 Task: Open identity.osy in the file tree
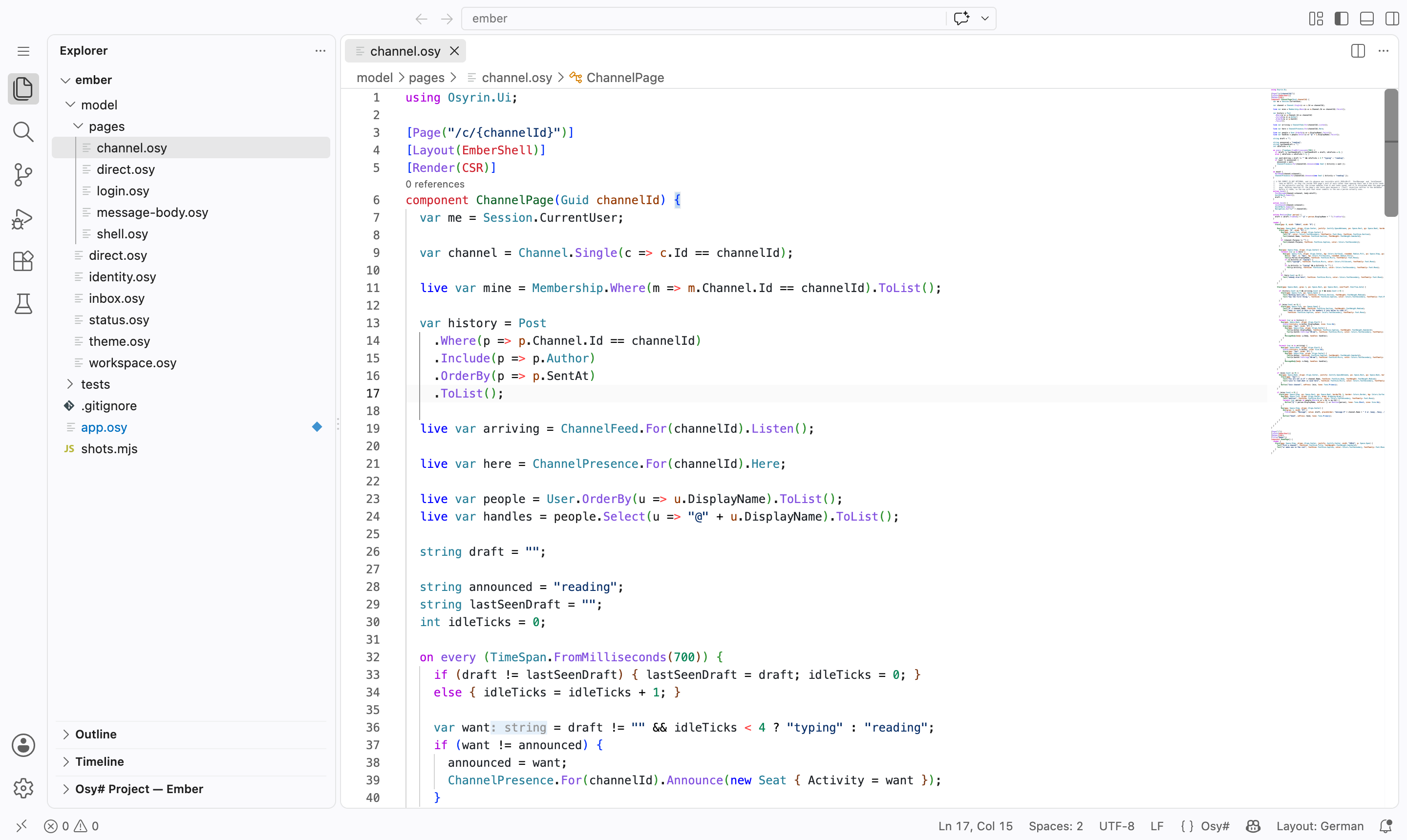click(191, 277)
